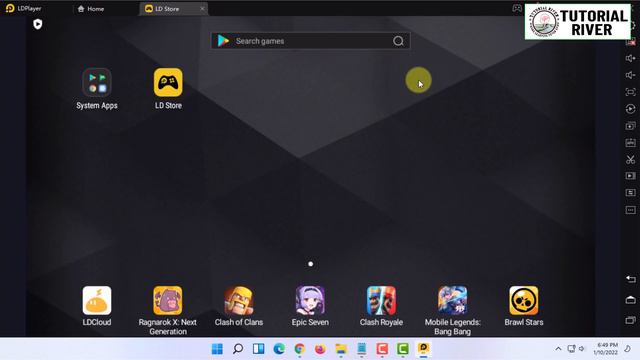The height and width of the screenshot is (360, 640).
Task: Open Firefox from taskbar
Action: [x=320, y=349]
